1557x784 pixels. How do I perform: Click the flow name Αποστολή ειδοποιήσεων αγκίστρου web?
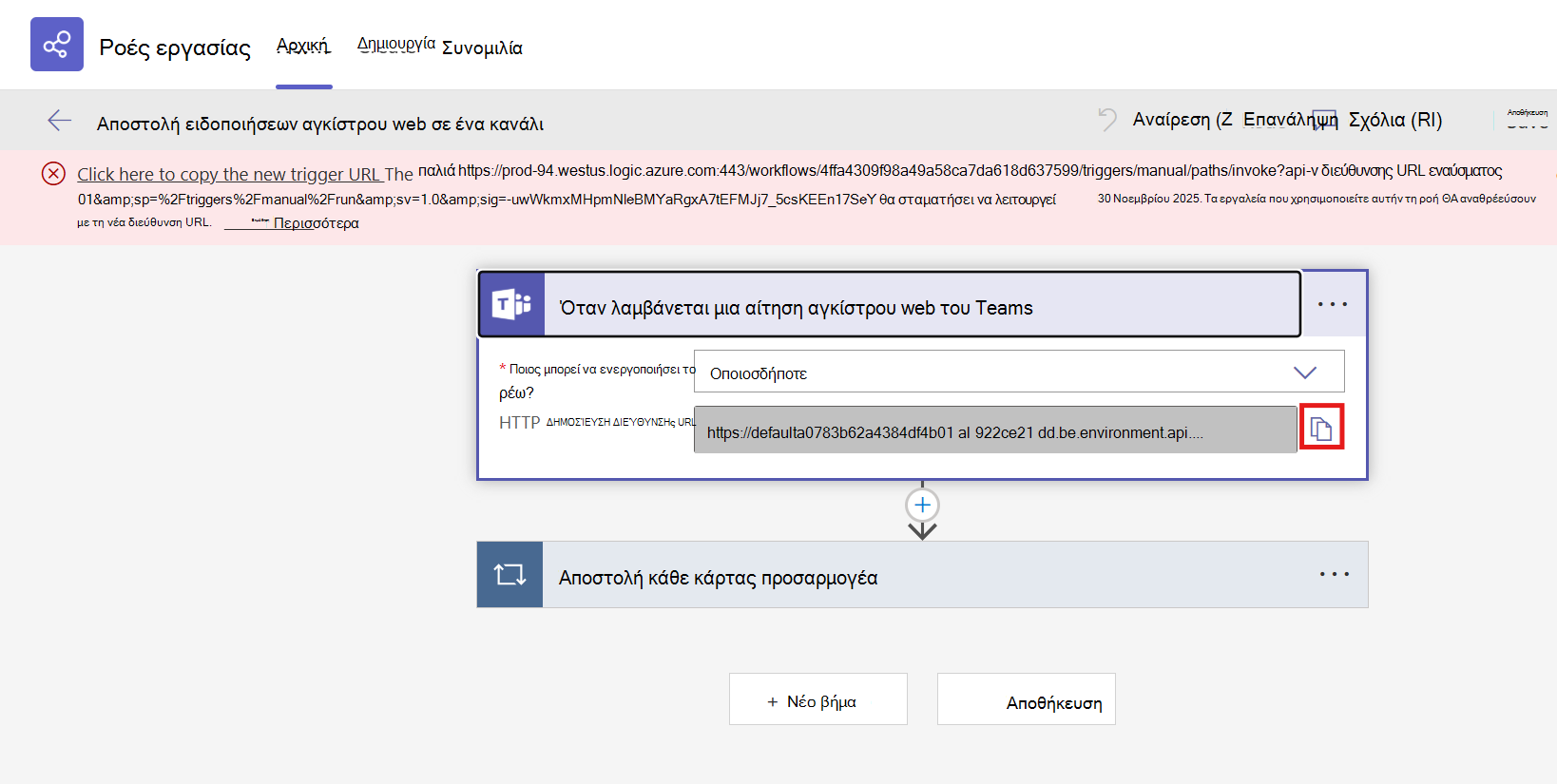(320, 124)
